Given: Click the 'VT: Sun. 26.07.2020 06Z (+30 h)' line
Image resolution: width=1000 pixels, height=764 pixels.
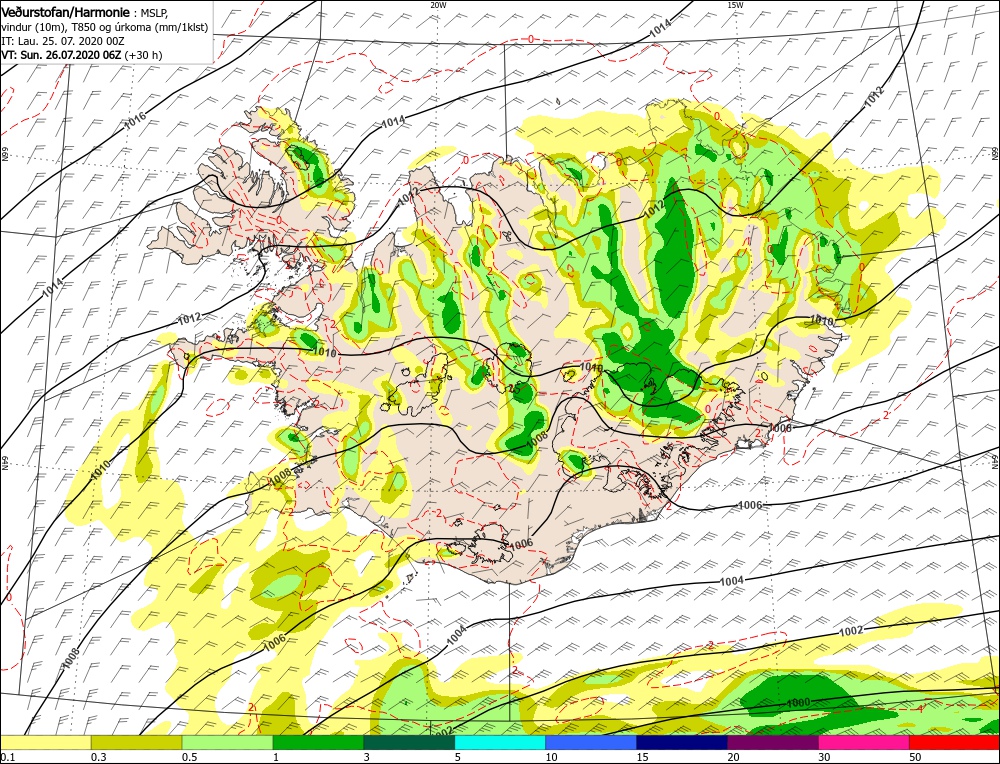Looking at the screenshot, I should 82,55.
